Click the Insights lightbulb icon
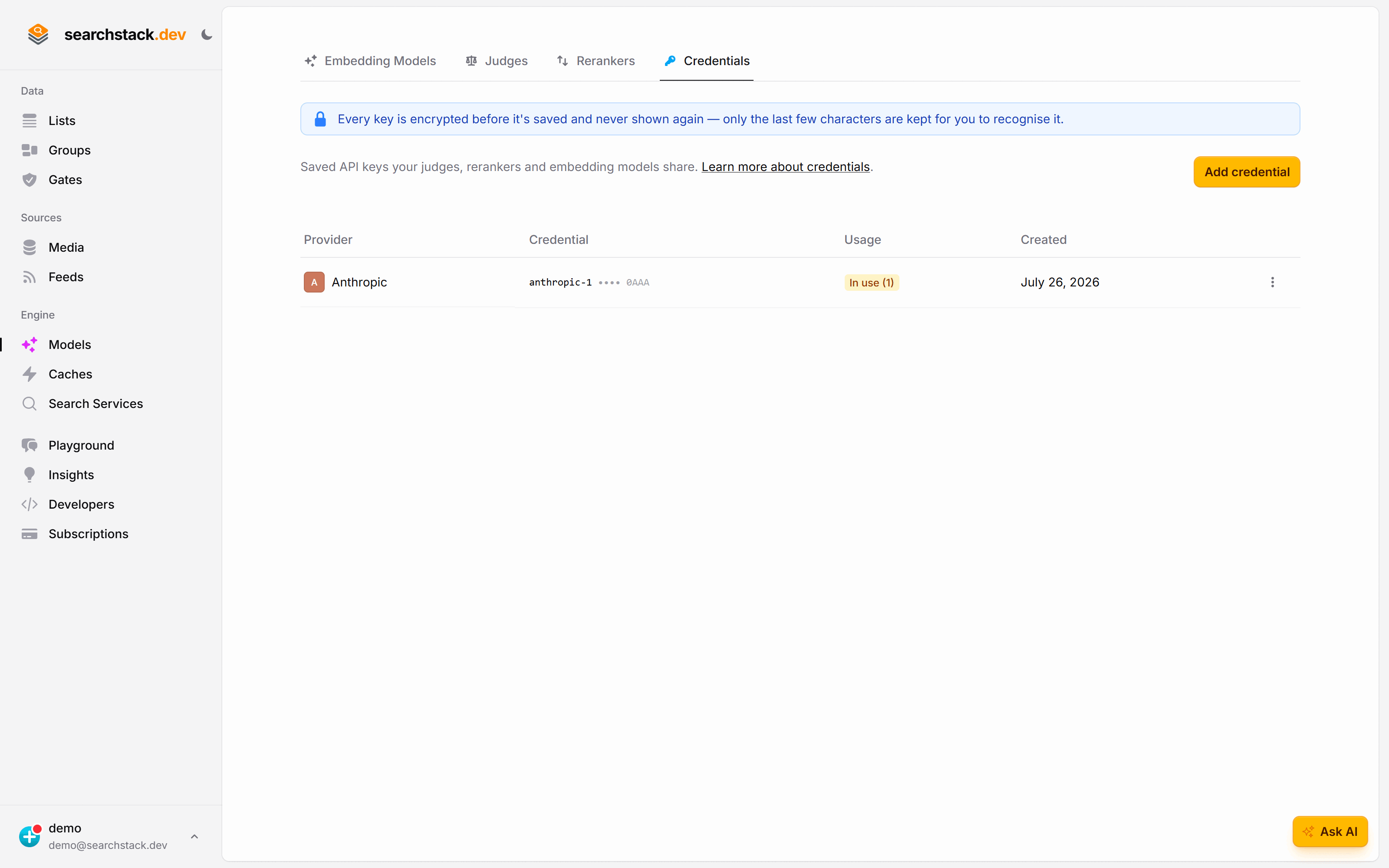The image size is (1389, 868). point(29,475)
